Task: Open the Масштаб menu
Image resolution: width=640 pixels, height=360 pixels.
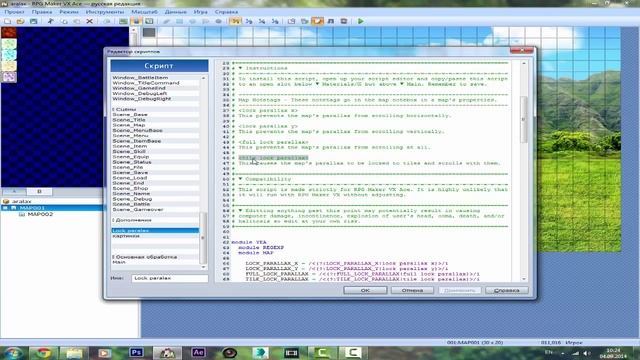Action: (144, 12)
